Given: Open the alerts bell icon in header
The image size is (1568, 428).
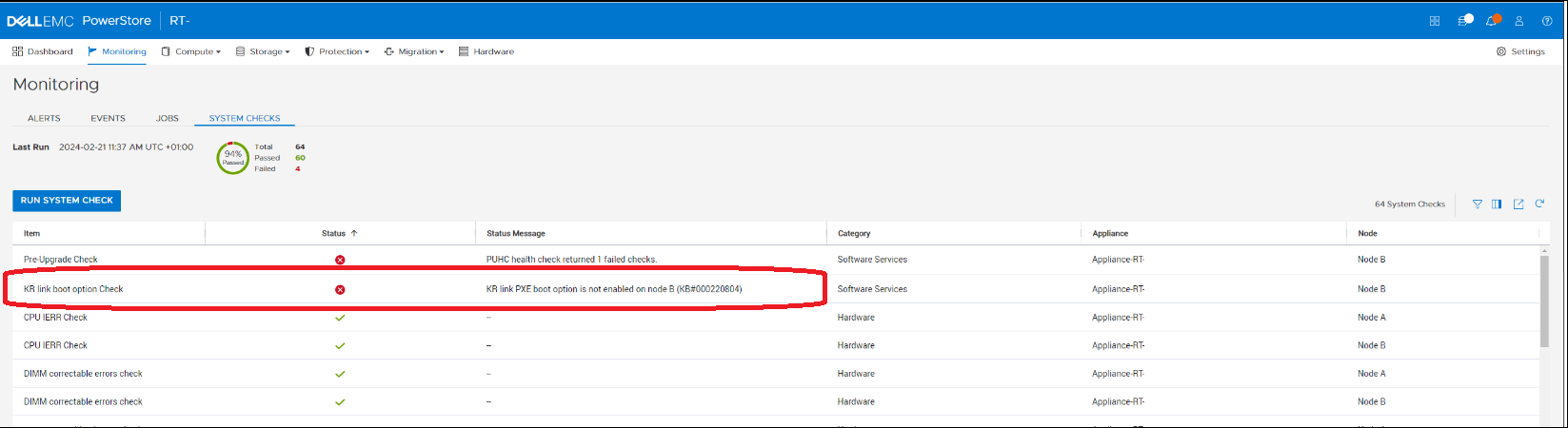Looking at the screenshot, I should [x=1492, y=21].
